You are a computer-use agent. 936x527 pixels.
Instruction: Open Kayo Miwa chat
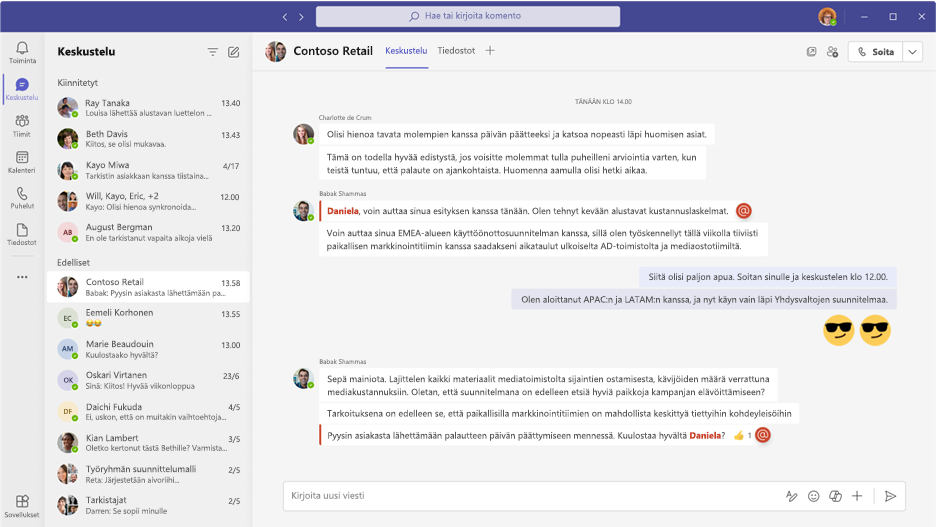coord(148,170)
